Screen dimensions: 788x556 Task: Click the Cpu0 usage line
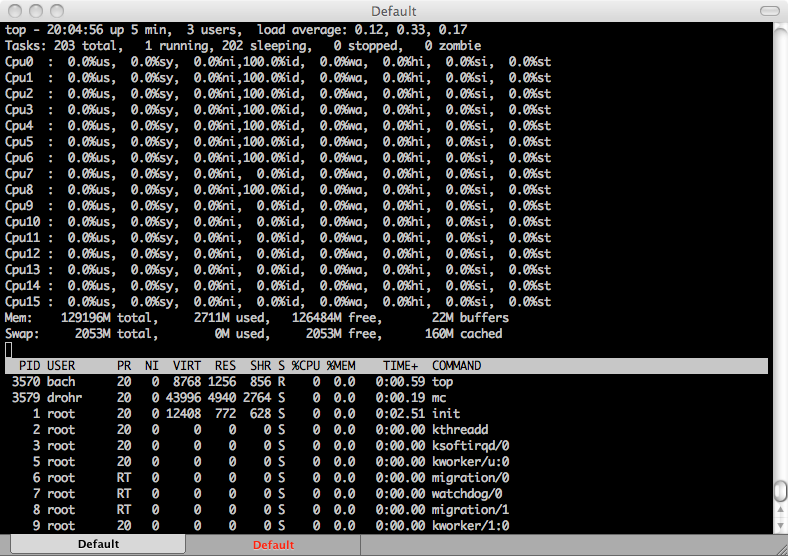click(278, 62)
